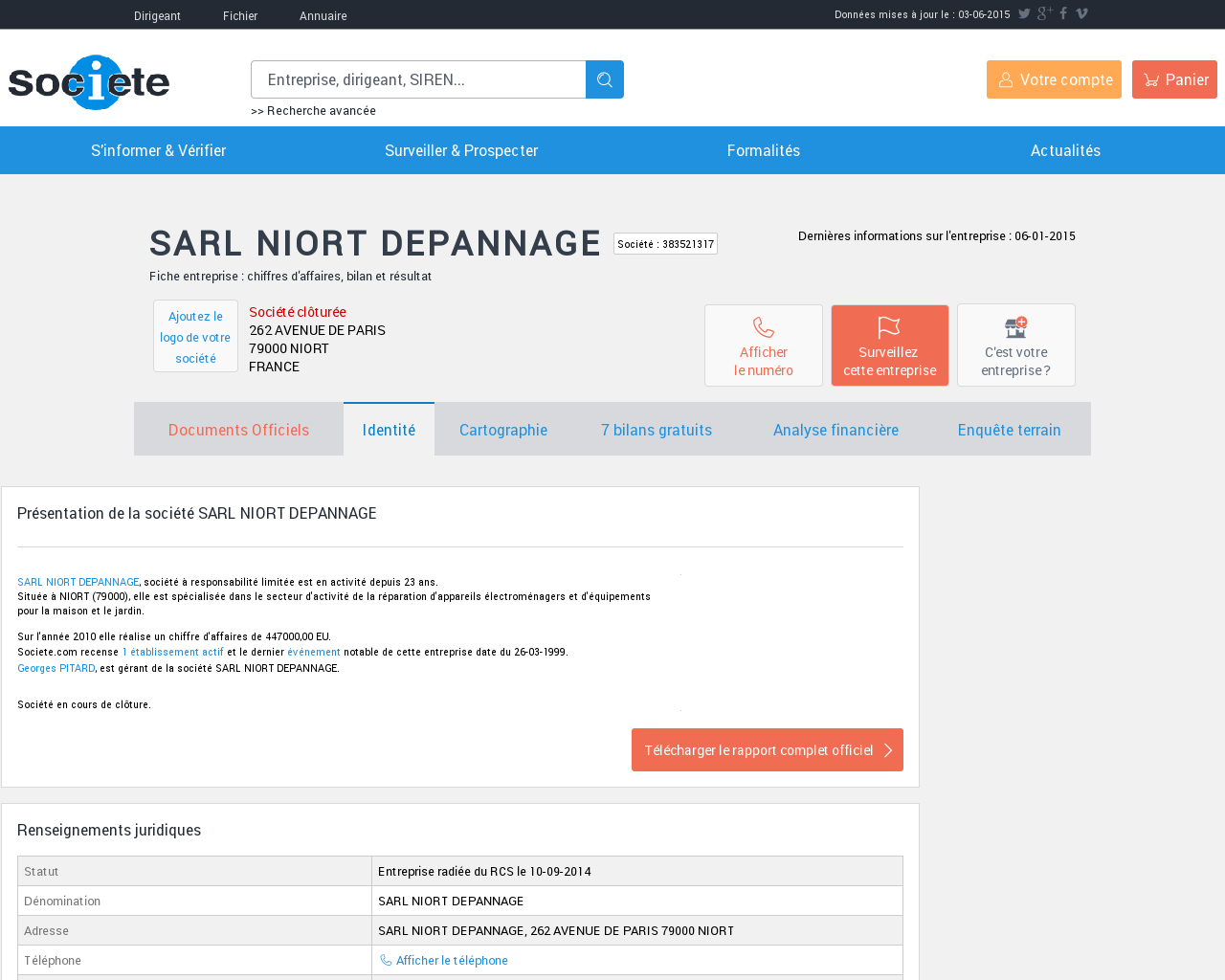Open the Facebook social icon
The height and width of the screenshot is (980, 1225).
pos(1063,13)
